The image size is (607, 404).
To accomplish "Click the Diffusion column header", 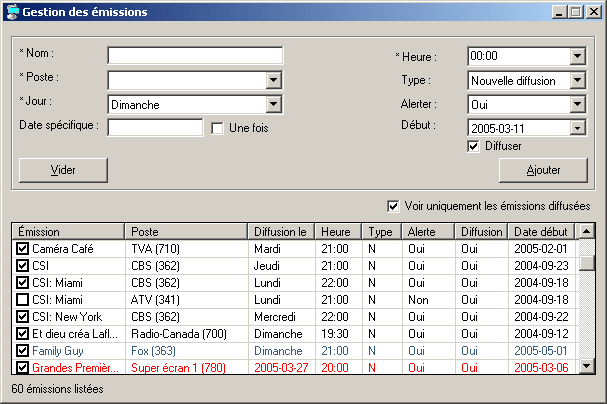I will [481, 231].
